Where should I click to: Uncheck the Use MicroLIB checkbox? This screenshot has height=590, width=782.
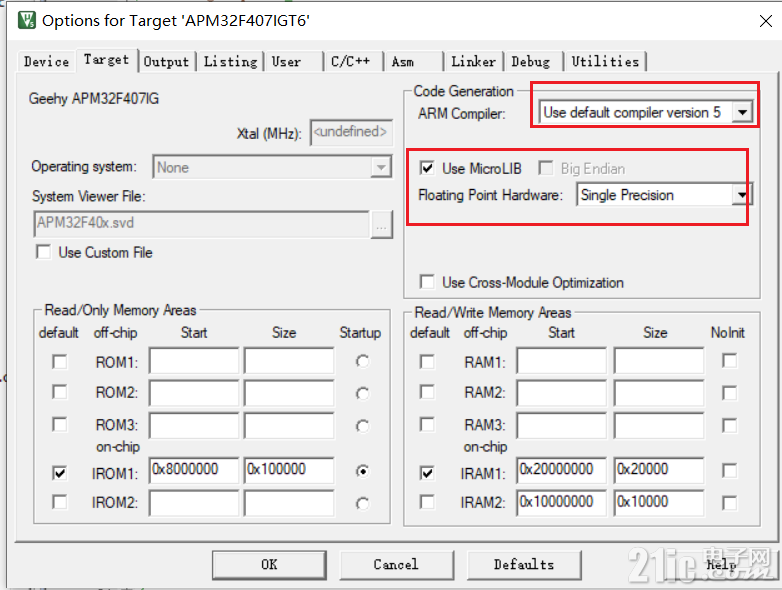pos(427,168)
